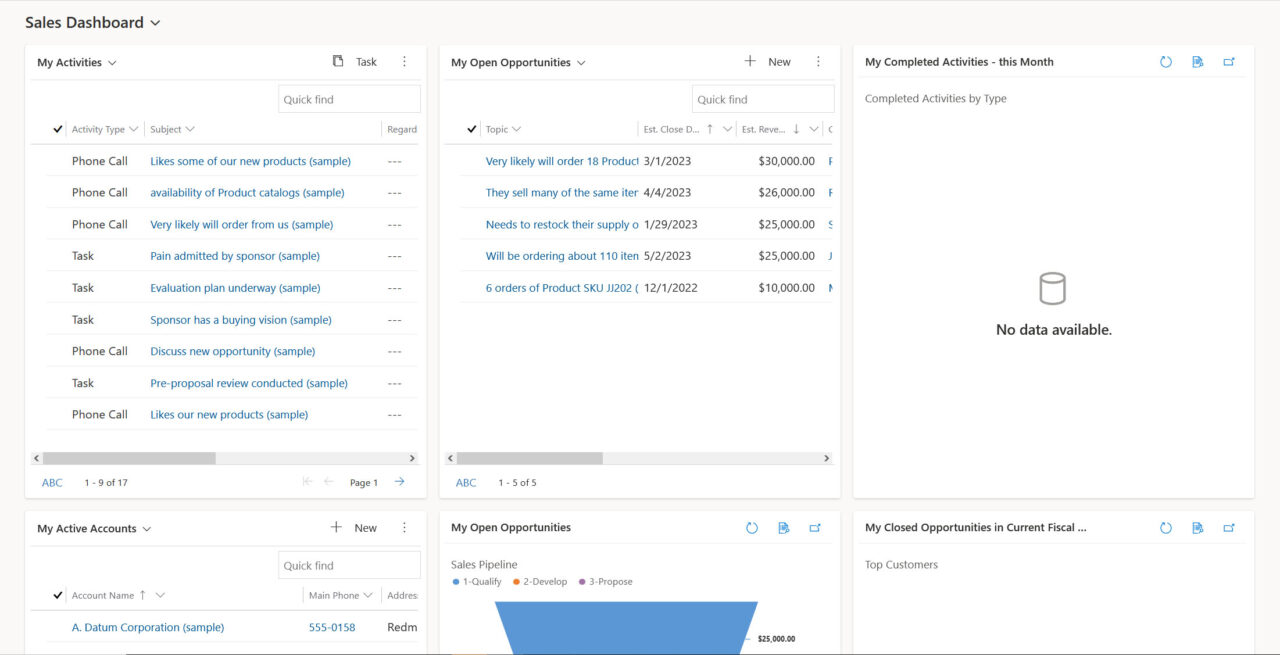Click New to create an opportunity
1280x655 pixels.
768,61
